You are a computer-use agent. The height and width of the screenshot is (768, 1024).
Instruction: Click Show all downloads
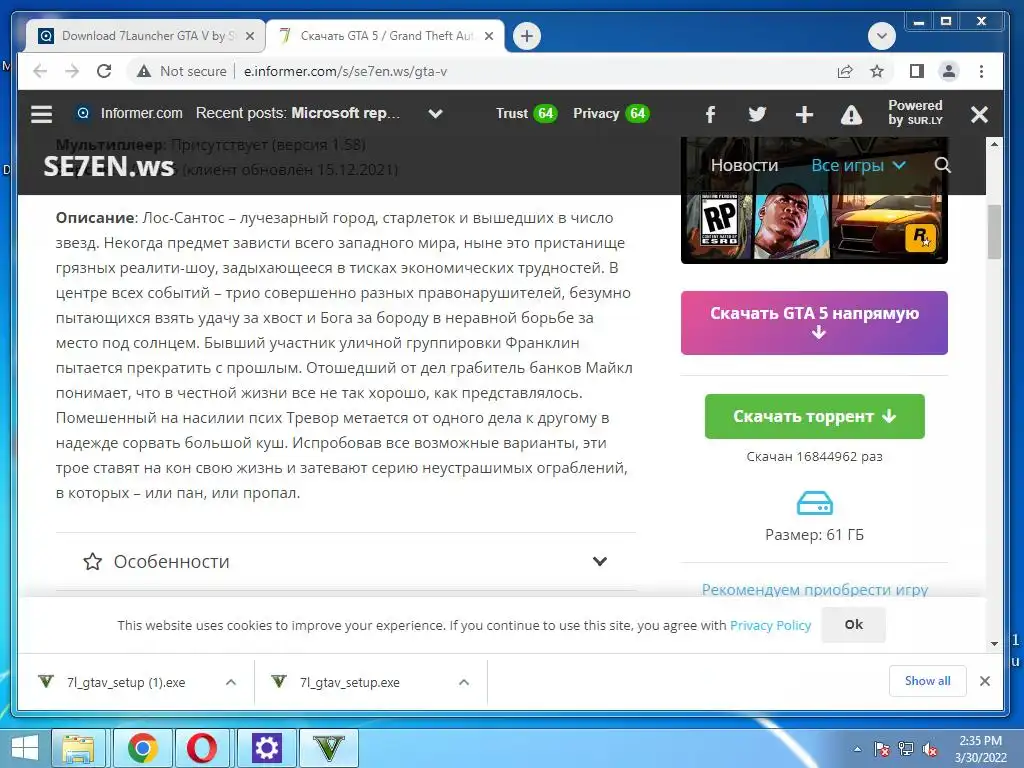click(927, 681)
